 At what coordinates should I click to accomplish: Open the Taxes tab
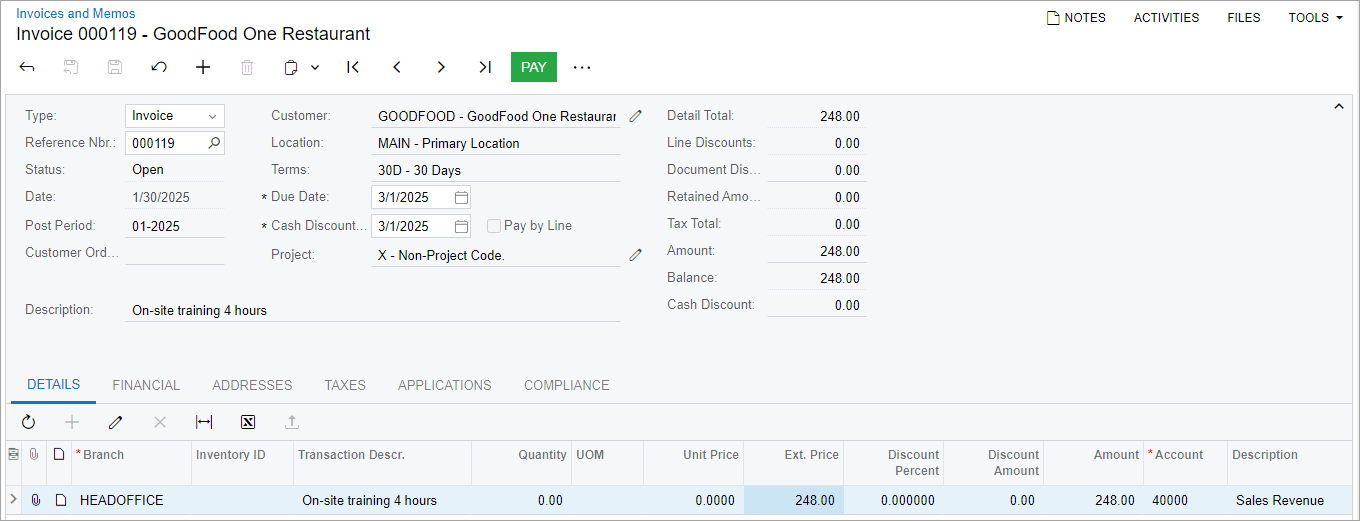[x=345, y=385]
